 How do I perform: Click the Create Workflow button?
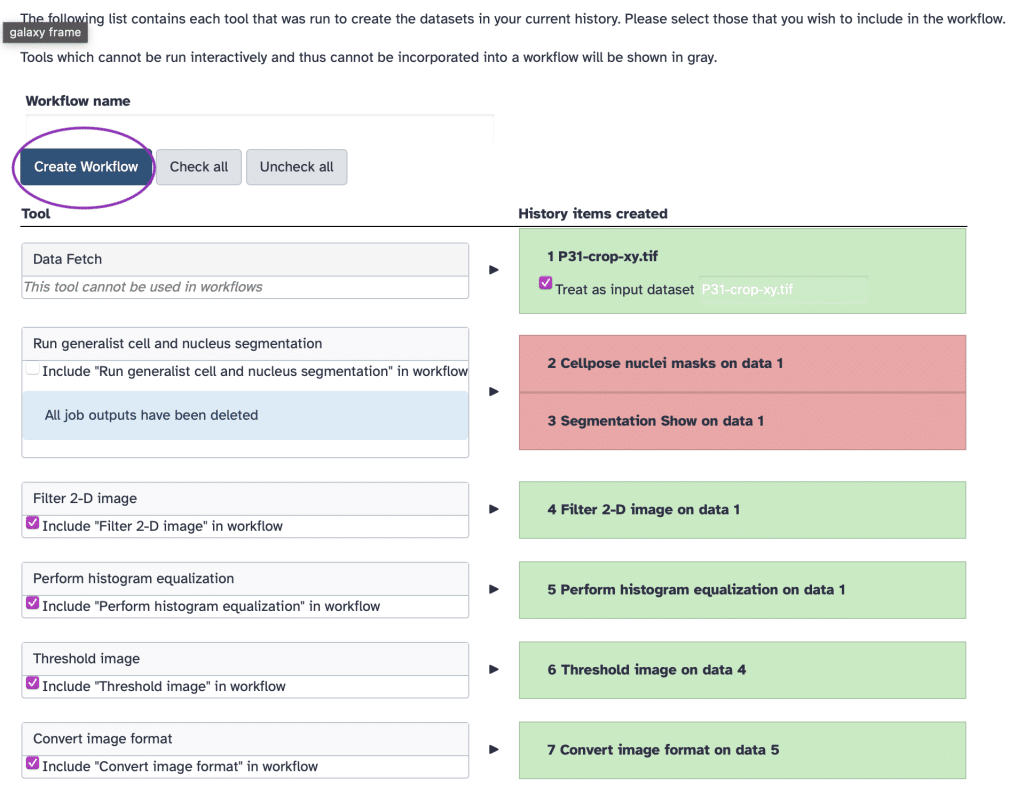[x=86, y=167]
